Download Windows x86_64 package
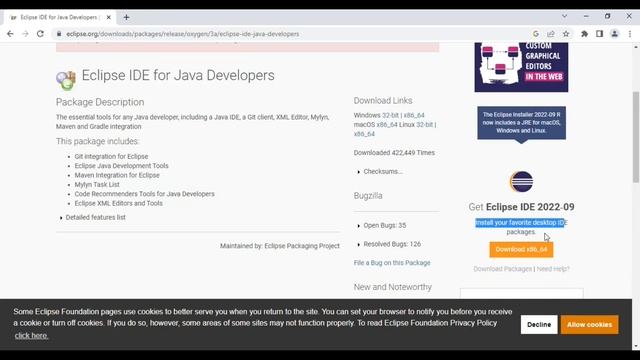Image resolution: width=640 pixels, height=360 pixels. coord(414,115)
